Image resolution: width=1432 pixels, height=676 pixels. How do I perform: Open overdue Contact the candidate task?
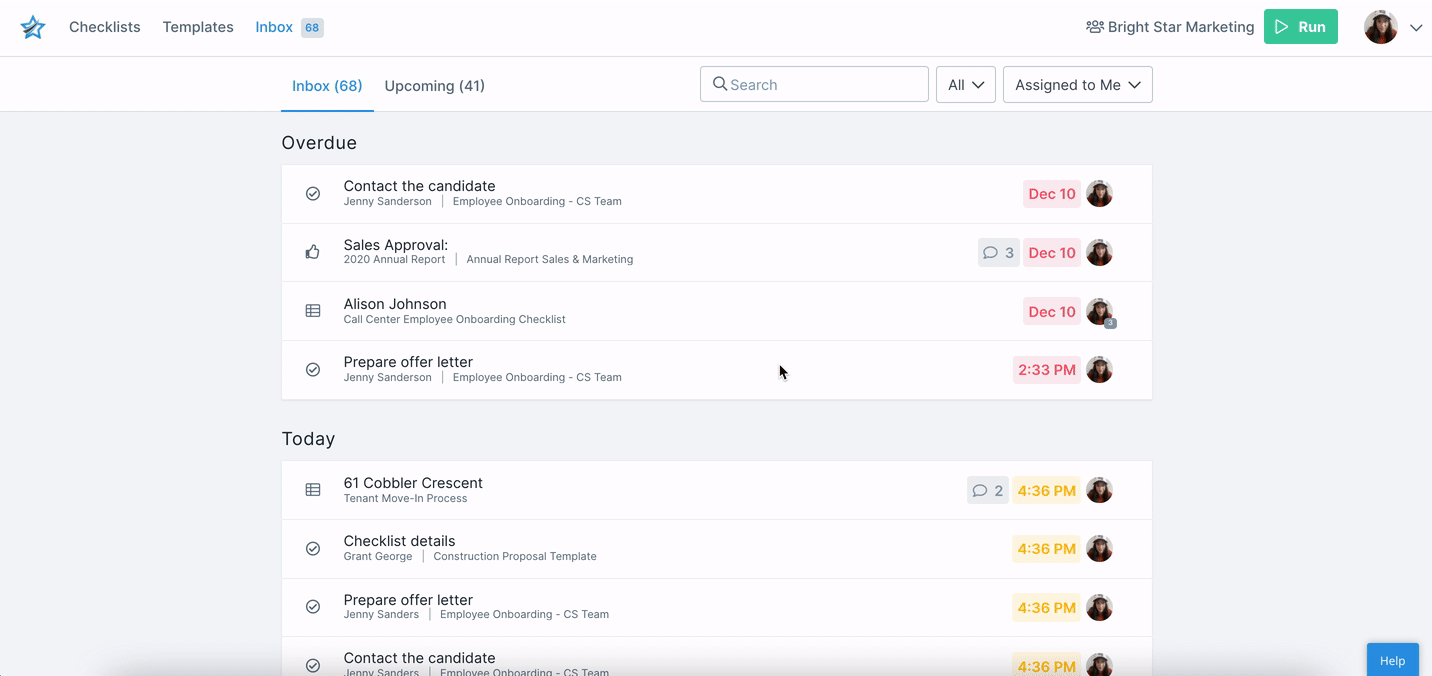pyautogui.click(x=717, y=194)
